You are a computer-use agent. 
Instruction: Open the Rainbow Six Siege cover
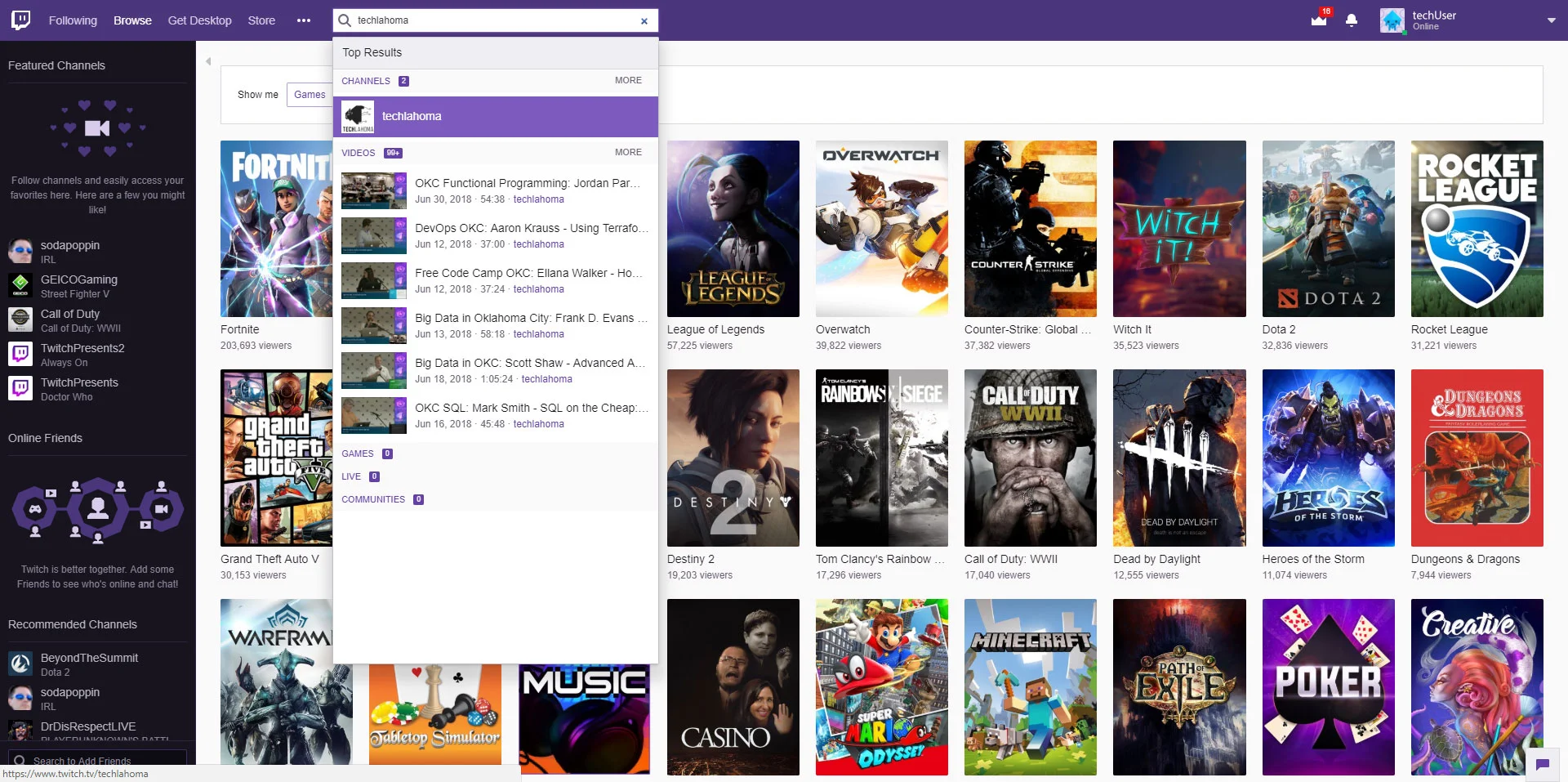click(x=882, y=458)
